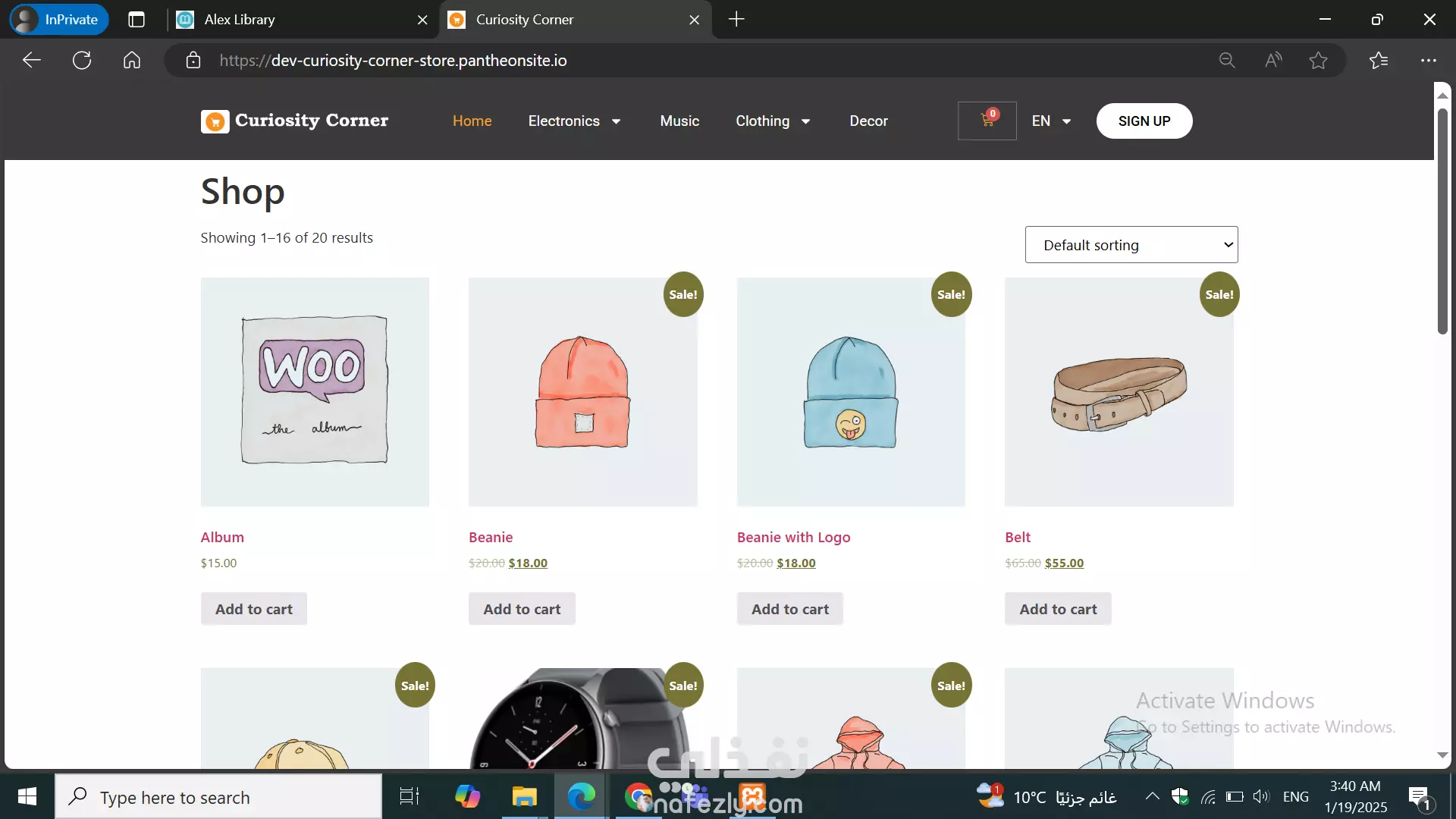Add Belt to cart
The height and width of the screenshot is (819, 1456).
point(1058,609)
